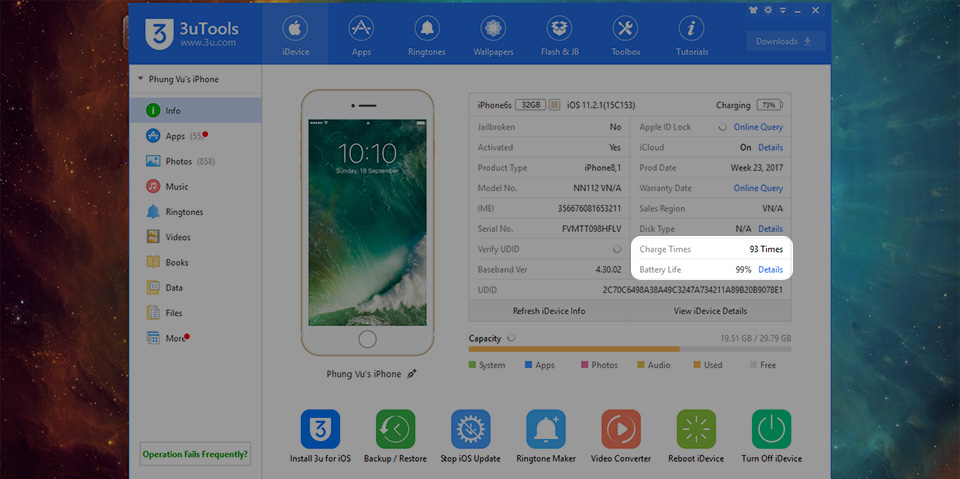Click the Photos pink legend swatch

click(585, 365)
